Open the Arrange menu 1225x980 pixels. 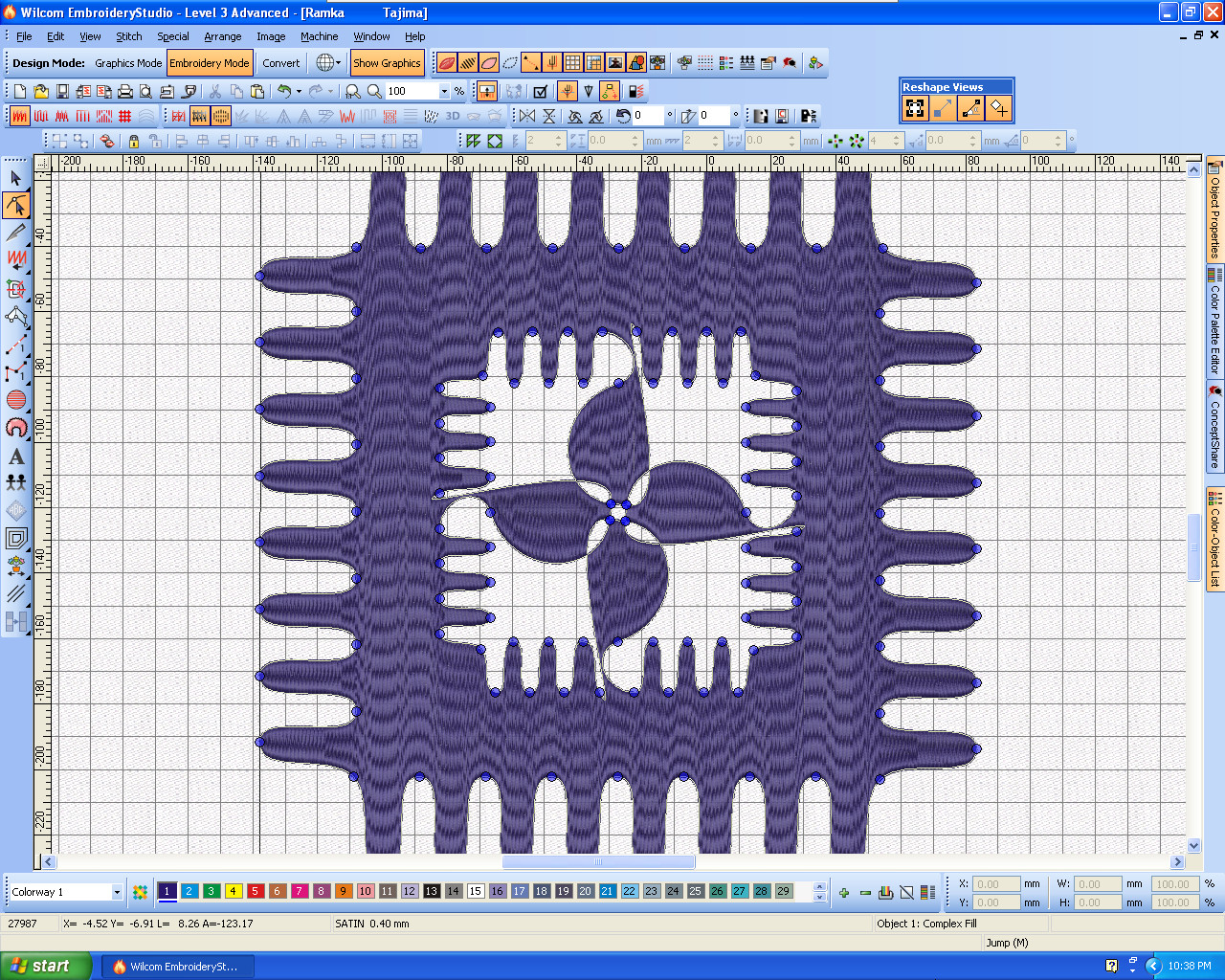(x=223, y=36)
